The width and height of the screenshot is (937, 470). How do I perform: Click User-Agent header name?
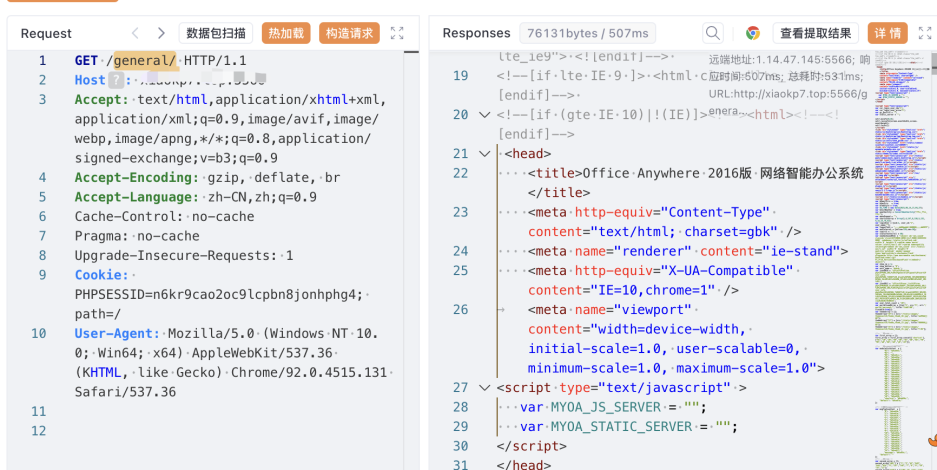pyautogui.click(x=118, y=333)
